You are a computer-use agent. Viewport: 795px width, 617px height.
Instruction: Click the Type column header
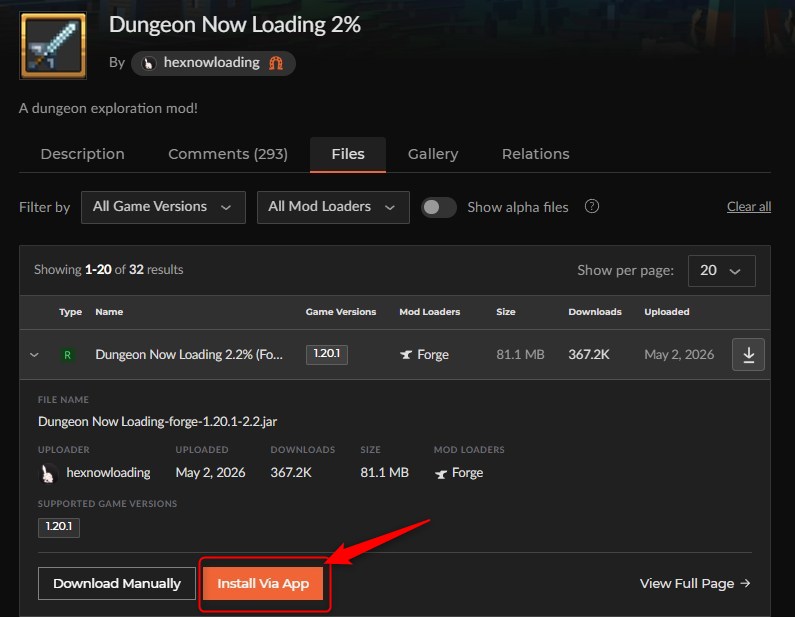[x=70, y=312]
